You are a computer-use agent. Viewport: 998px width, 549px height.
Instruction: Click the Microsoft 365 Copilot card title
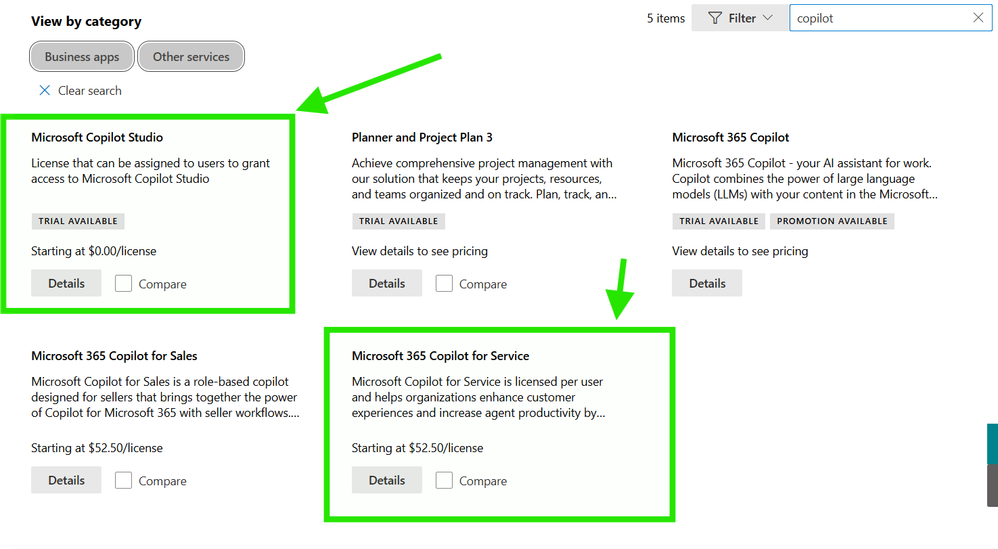pos(731,137)
